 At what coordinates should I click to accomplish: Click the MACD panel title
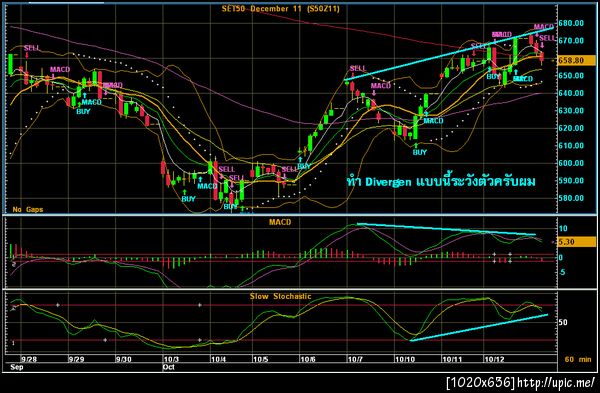(x=280, y=222)
